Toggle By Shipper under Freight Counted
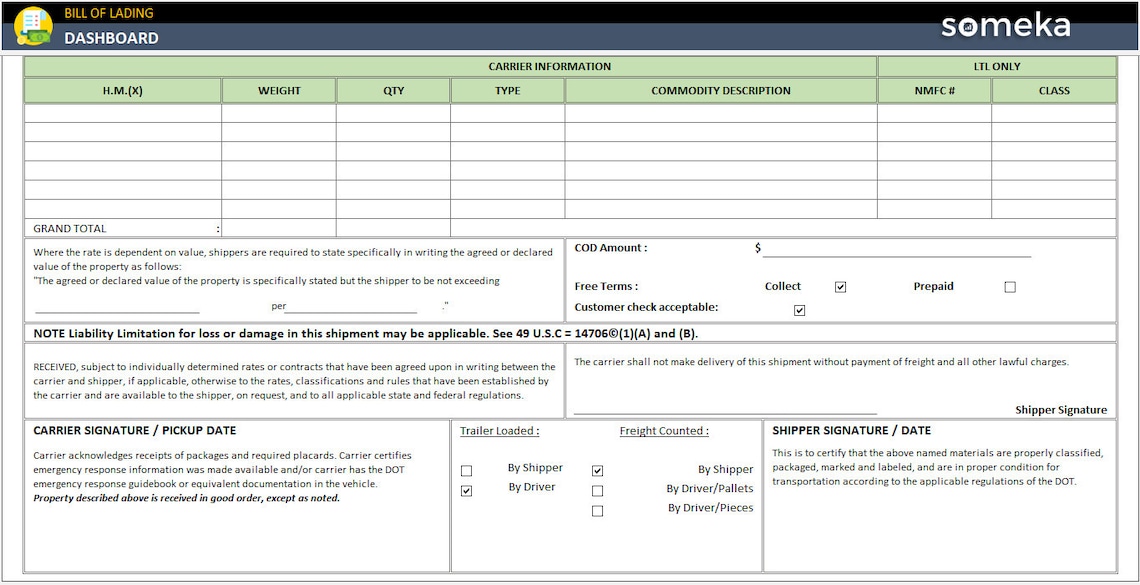 pyautogui.click(x=597, y=469)
